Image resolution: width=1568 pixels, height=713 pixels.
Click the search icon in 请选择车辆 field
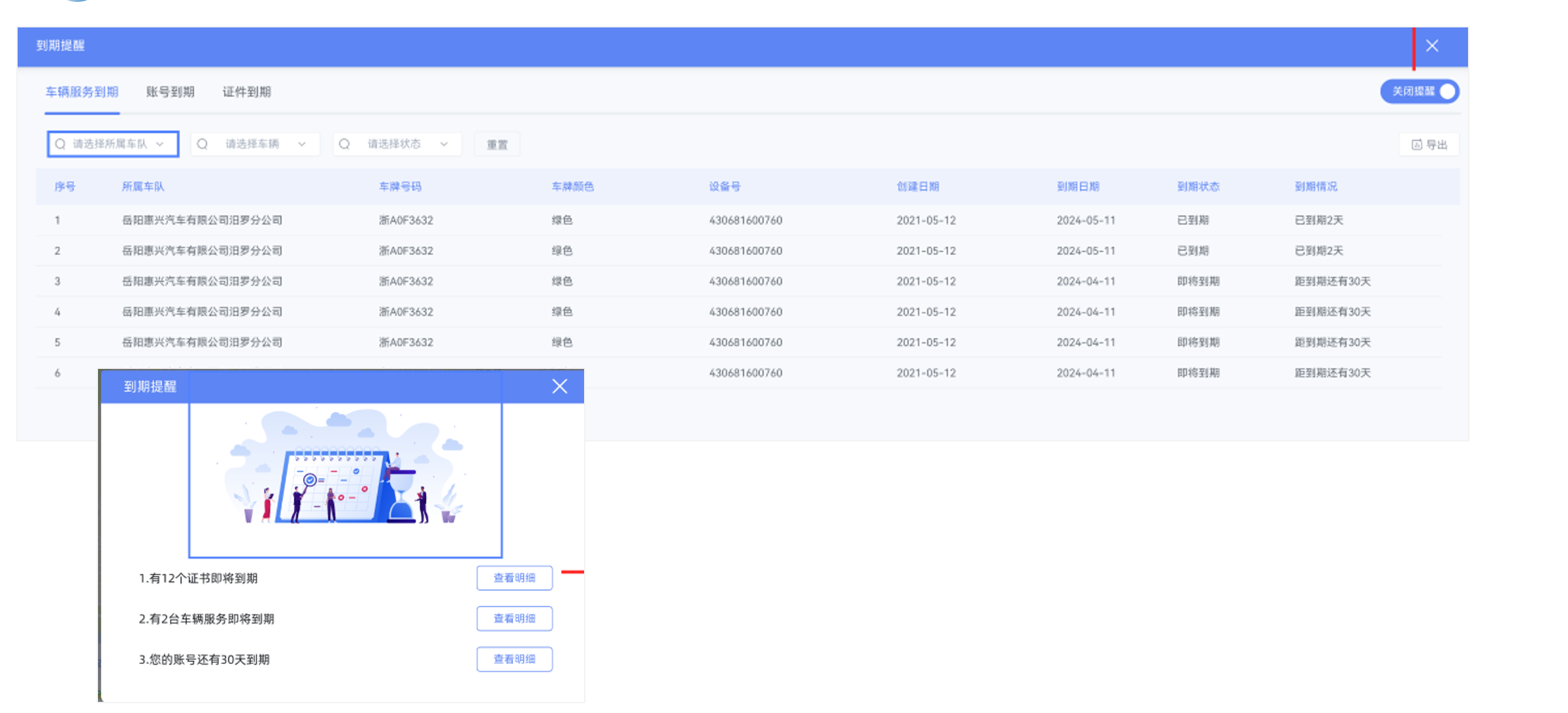pos(203,144)
